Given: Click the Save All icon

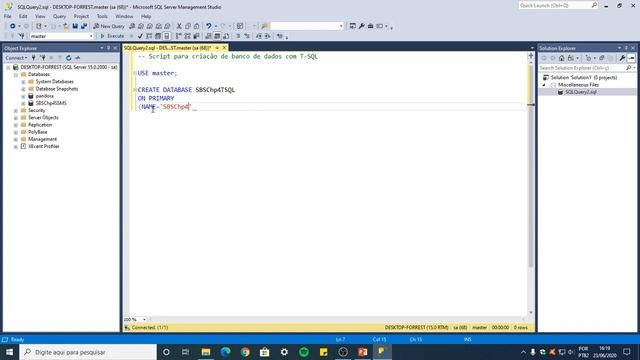Looking at the screenshot, I should pos(84,26).
